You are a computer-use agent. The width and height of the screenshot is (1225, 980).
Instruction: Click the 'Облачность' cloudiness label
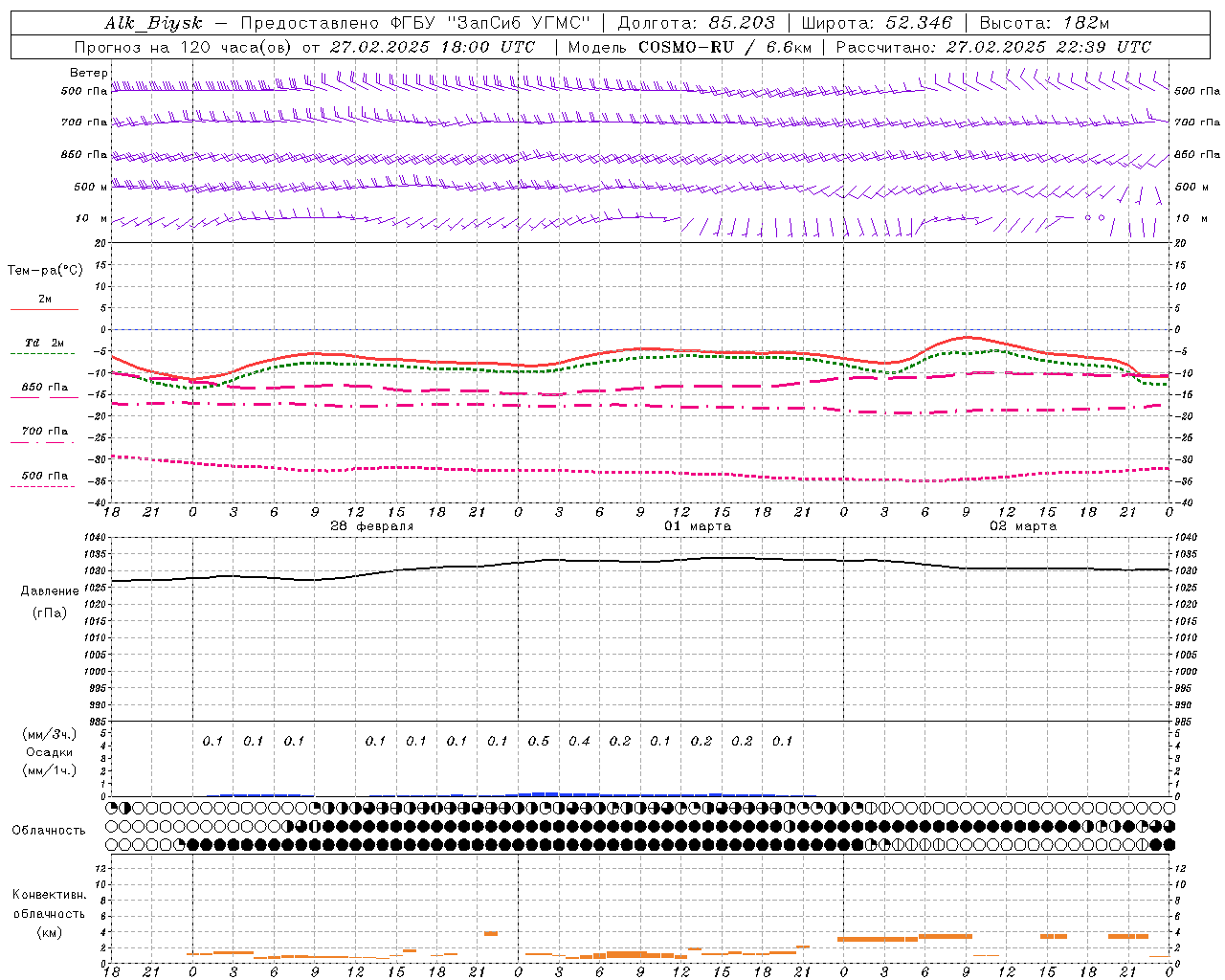(x=49, y=831)
